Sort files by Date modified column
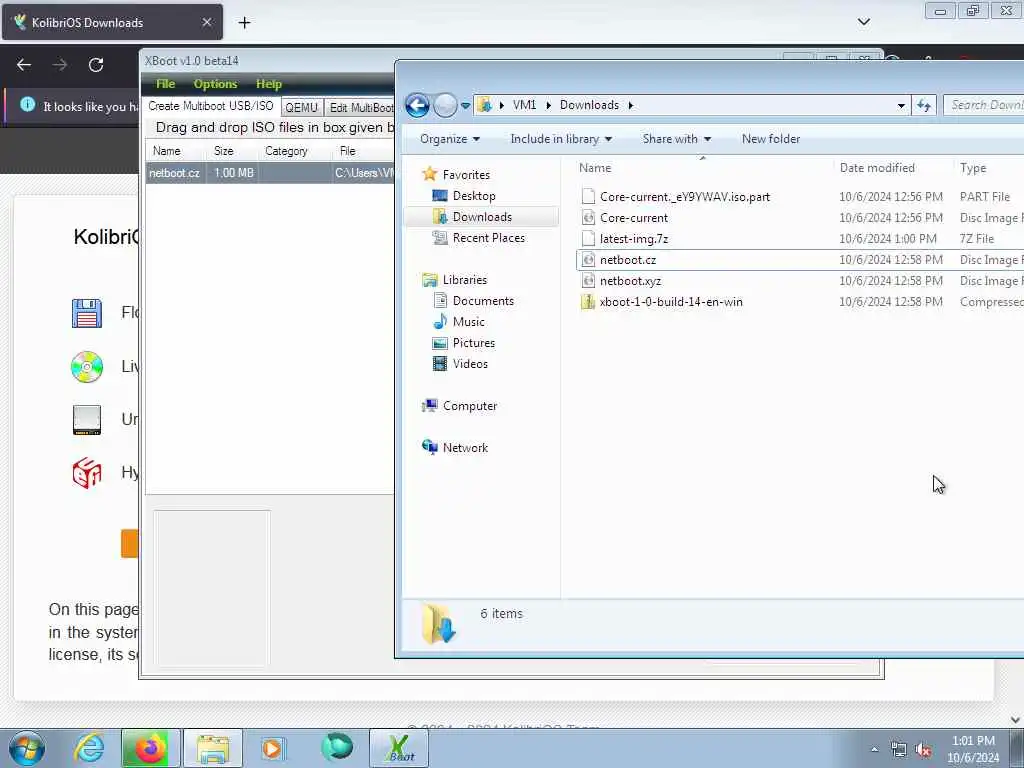 [893, 168]
